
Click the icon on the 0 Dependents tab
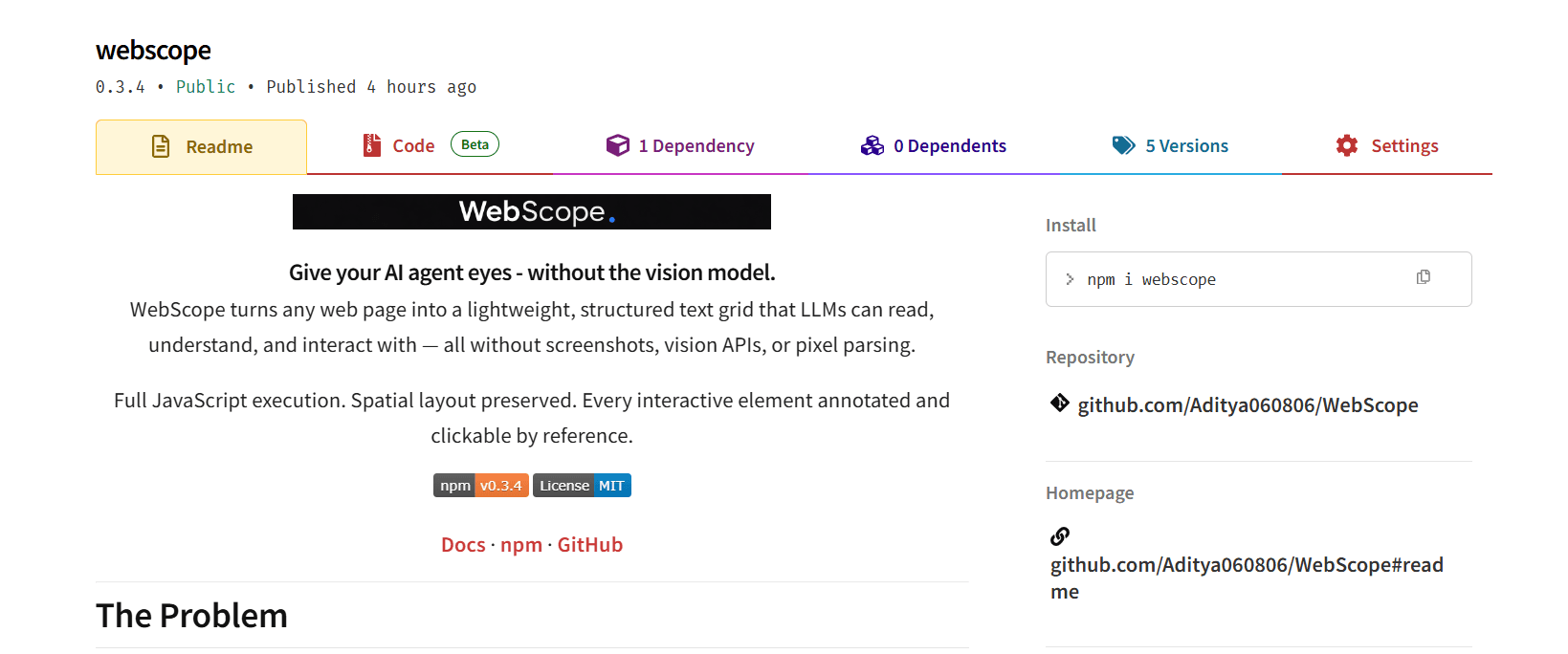pyautogui.click(x=872, y=145)
